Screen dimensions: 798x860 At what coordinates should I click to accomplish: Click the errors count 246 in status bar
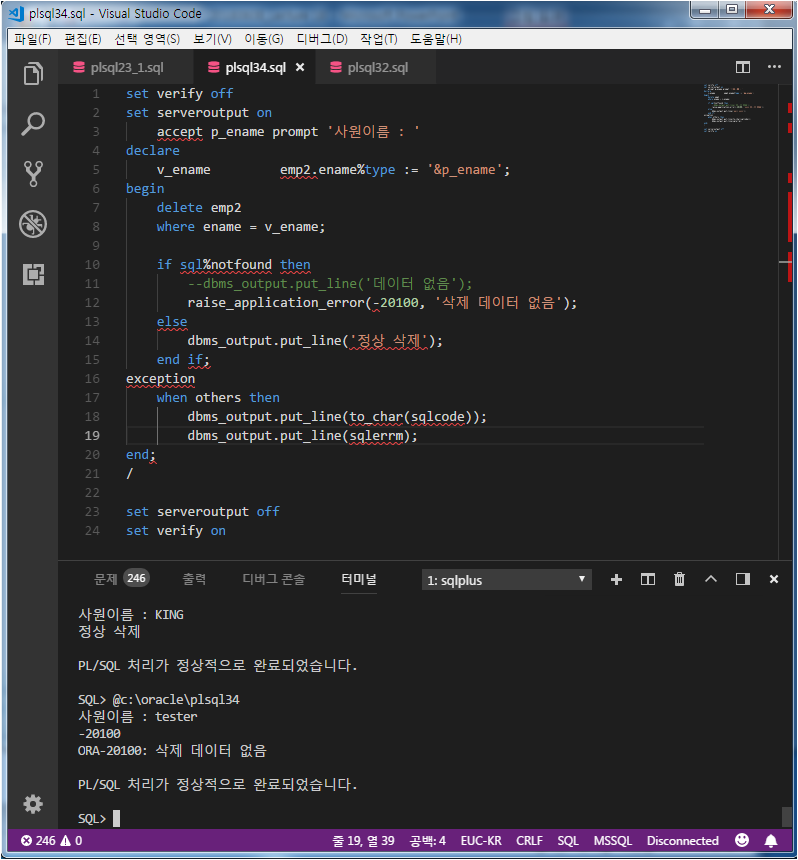coord(38,841)
